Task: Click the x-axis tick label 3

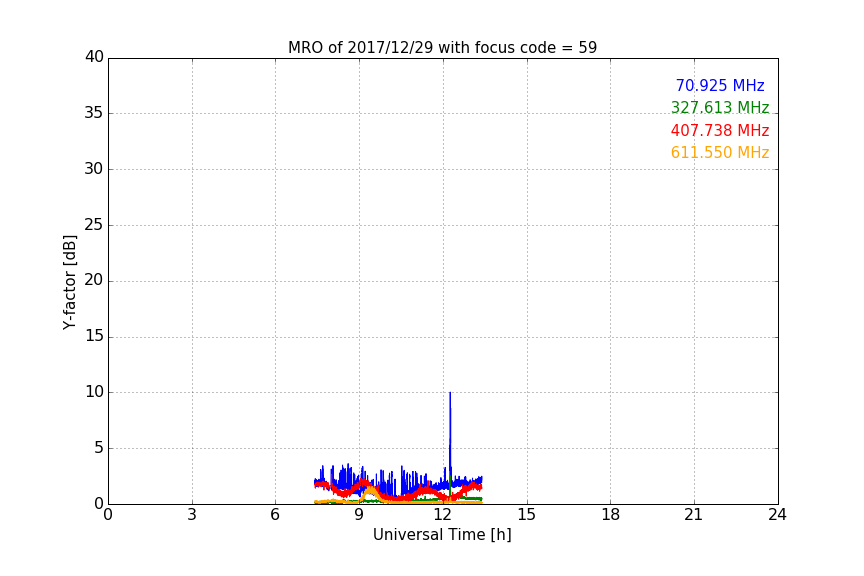Action: pos(192,515)
